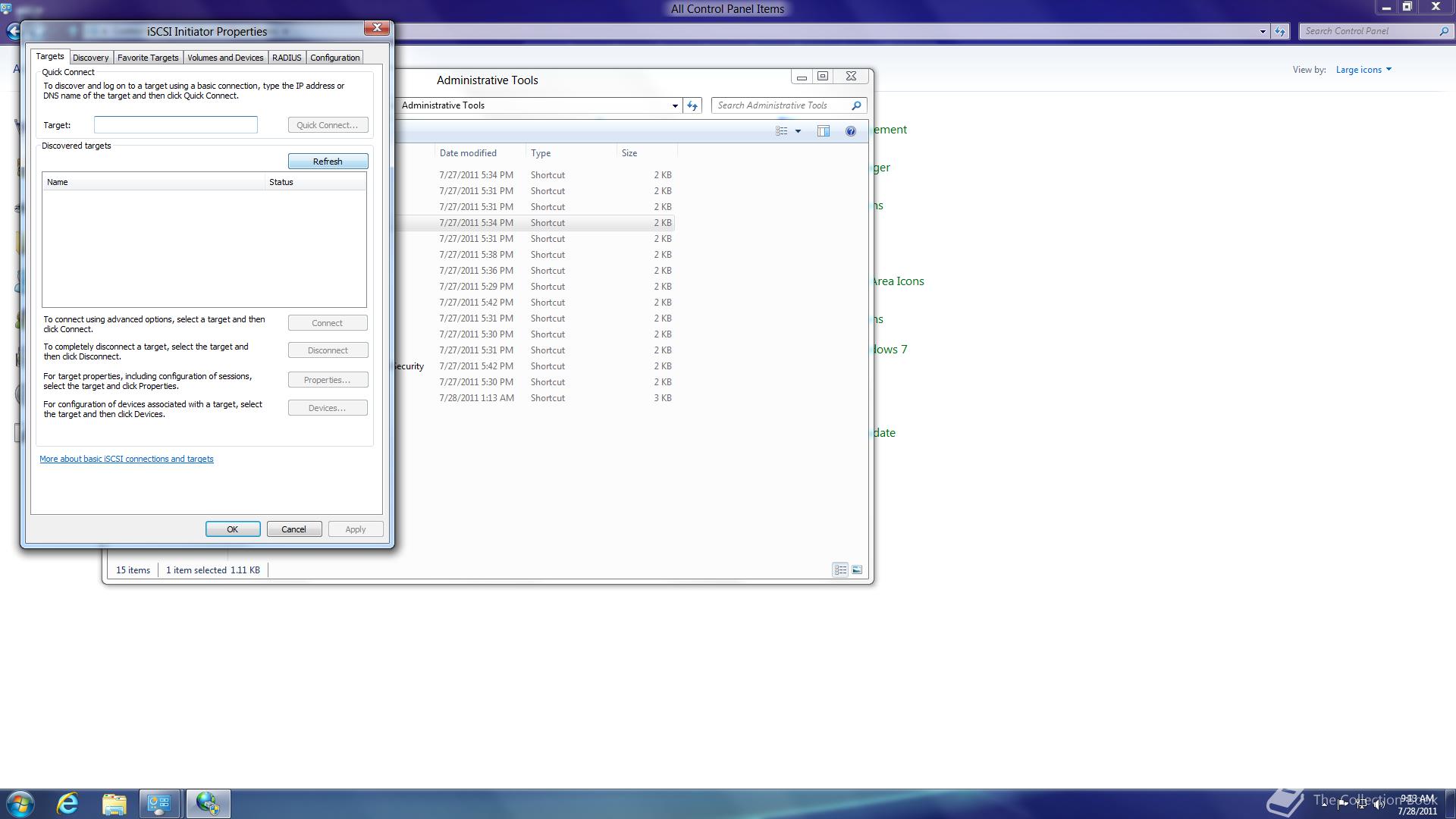Image resolution: width=1456 pixels, height=819 pixels.
Task: Click Administrative Tools address refresh icon
Action: (x=692, y=105)
